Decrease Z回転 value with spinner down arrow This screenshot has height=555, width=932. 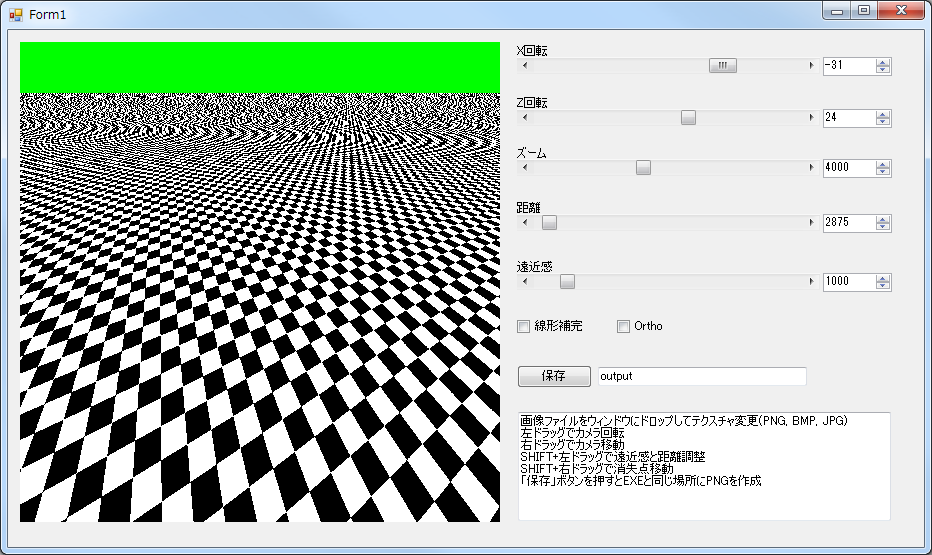883,121
